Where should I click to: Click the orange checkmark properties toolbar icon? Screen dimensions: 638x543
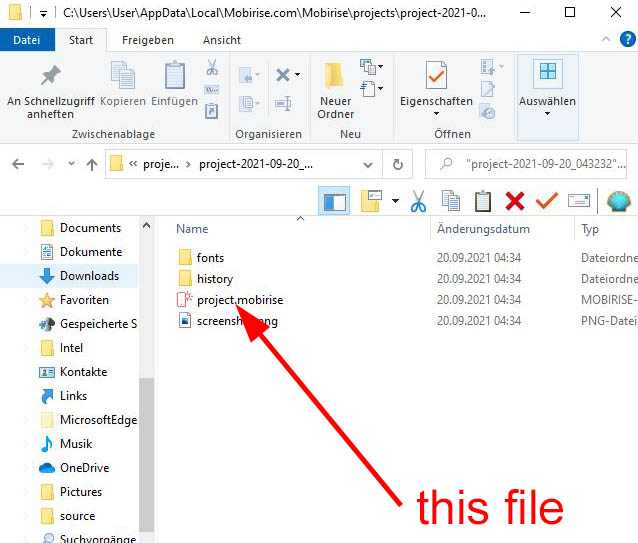point(546,201)
